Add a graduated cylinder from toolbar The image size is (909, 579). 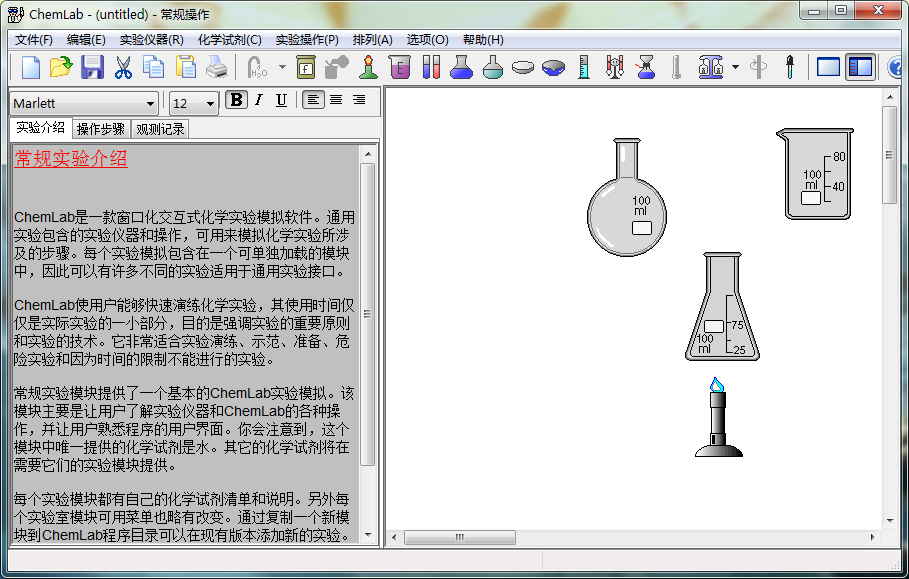[x=584, y=67]
